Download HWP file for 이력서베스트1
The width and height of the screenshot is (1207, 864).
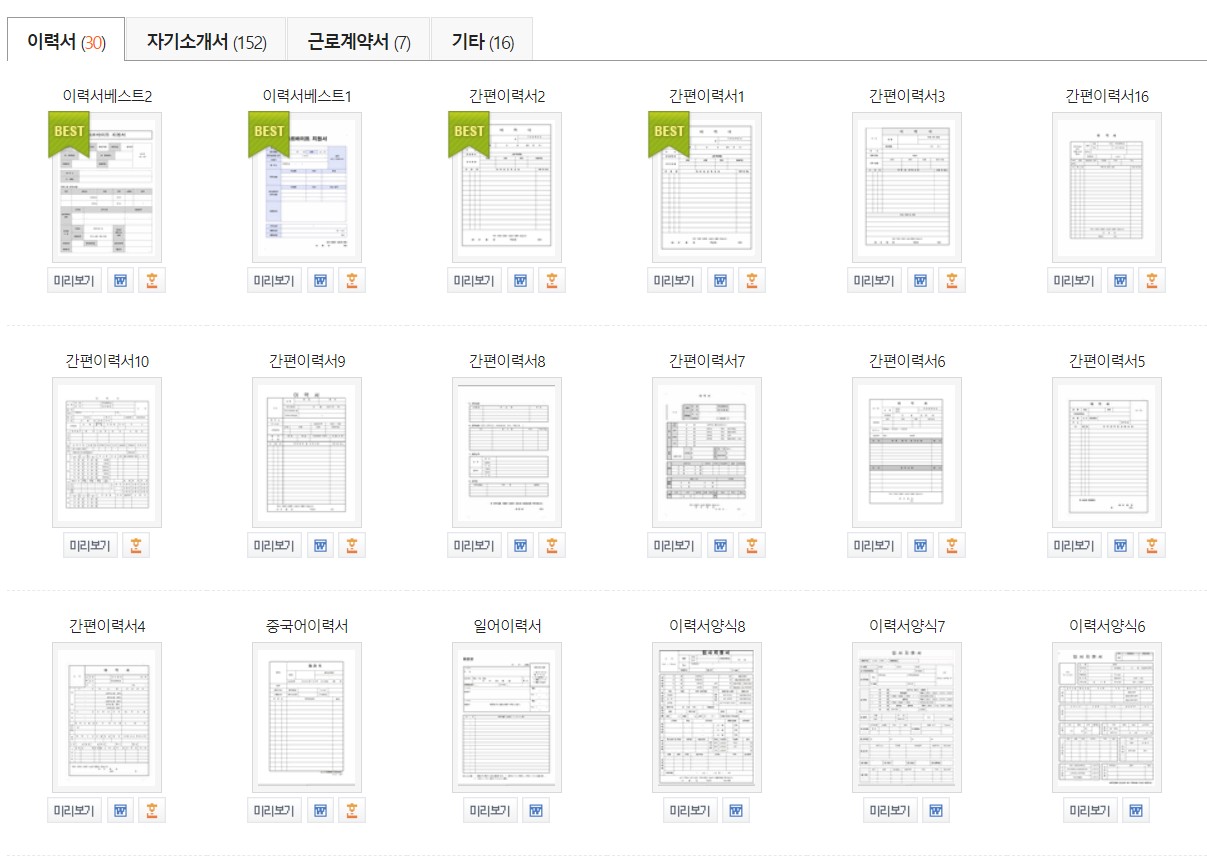[x=352, y=280]
